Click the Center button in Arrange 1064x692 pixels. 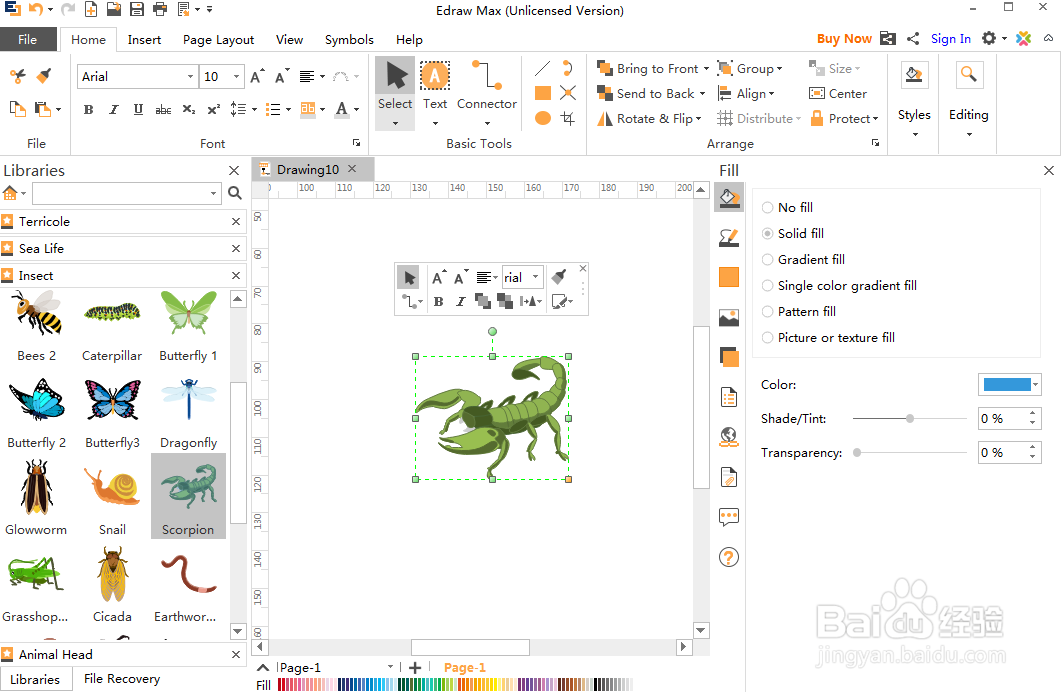(838, 94)
